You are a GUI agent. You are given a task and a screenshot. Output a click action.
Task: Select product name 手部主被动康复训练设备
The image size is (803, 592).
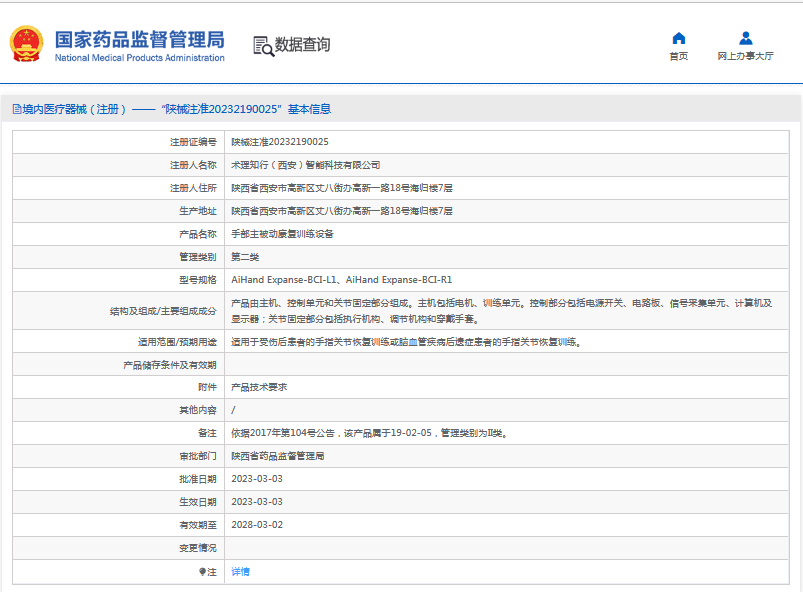[x=282, y=234]
